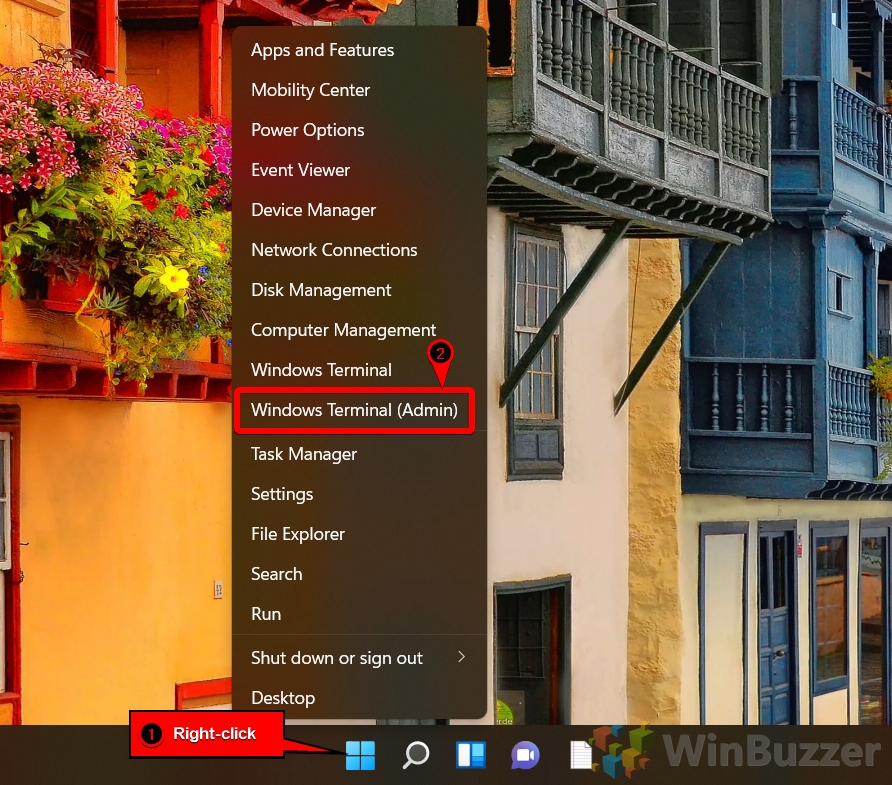Open the Start menu from the taskbar
Viewport: 892px width, 785px height.
[x=361, y=756]
